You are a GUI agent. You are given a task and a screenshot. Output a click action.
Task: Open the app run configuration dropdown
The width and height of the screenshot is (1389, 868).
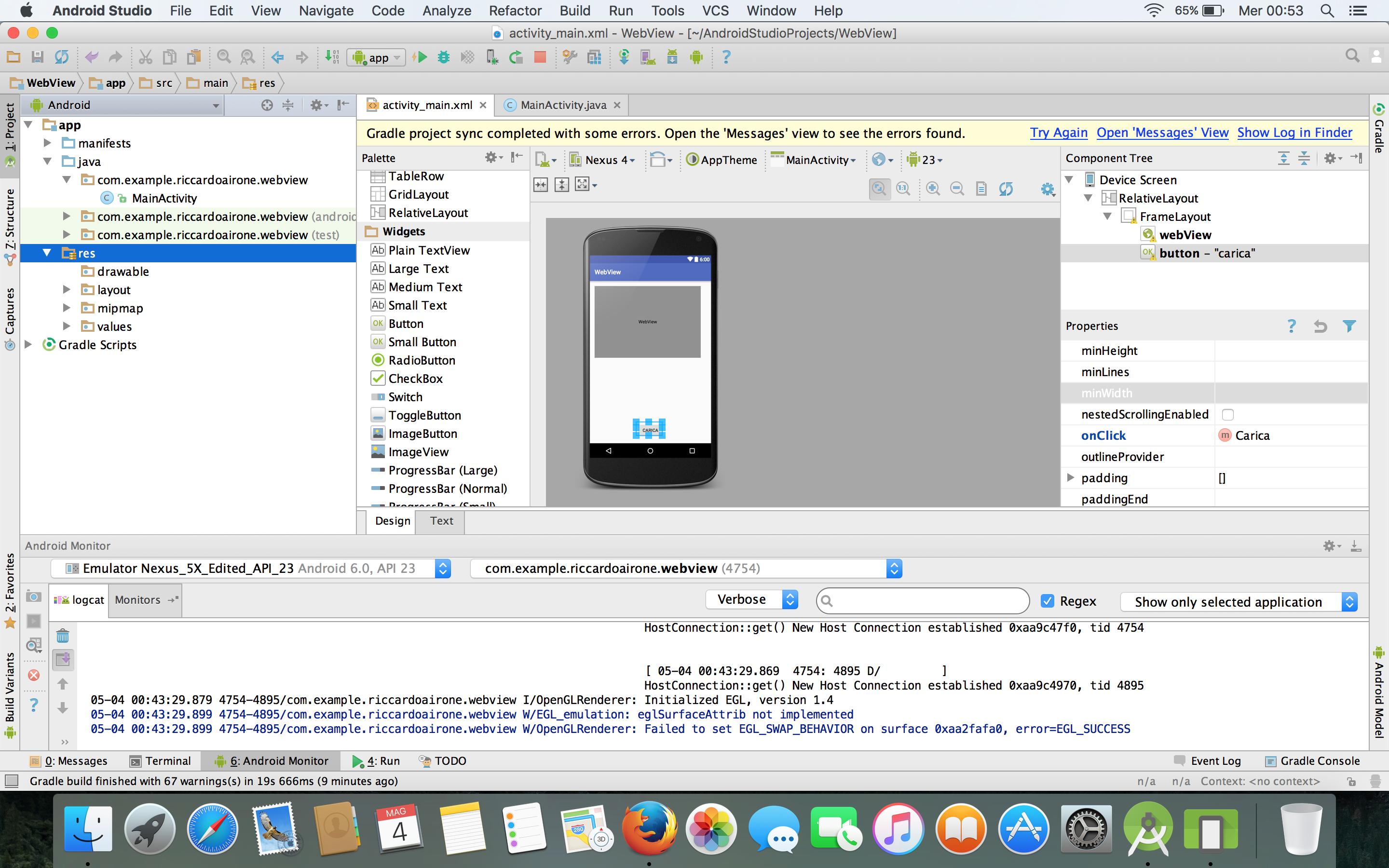click(376, 57)
